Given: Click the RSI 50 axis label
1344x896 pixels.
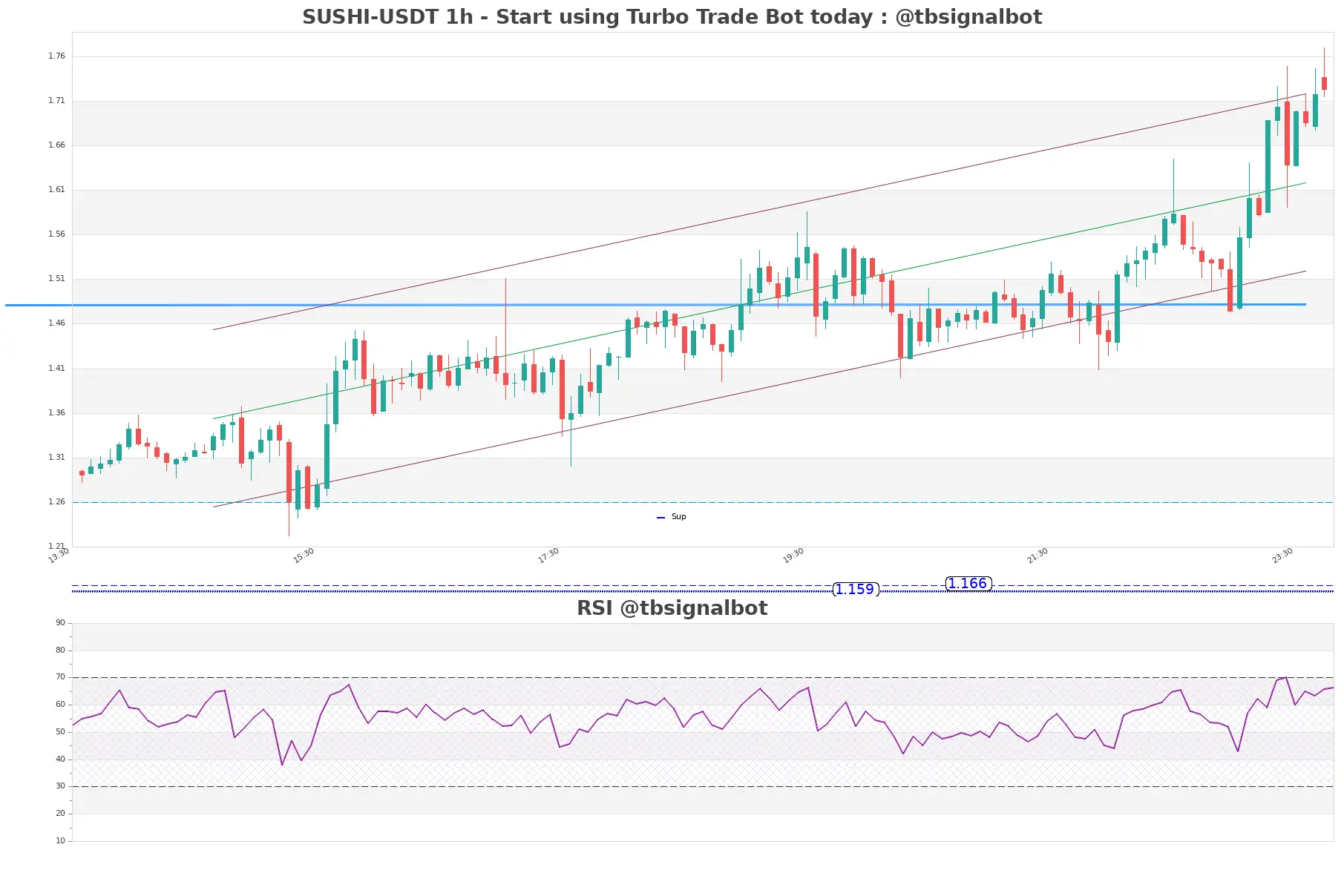Looking at the screenshot, I should tap(60, 732).
